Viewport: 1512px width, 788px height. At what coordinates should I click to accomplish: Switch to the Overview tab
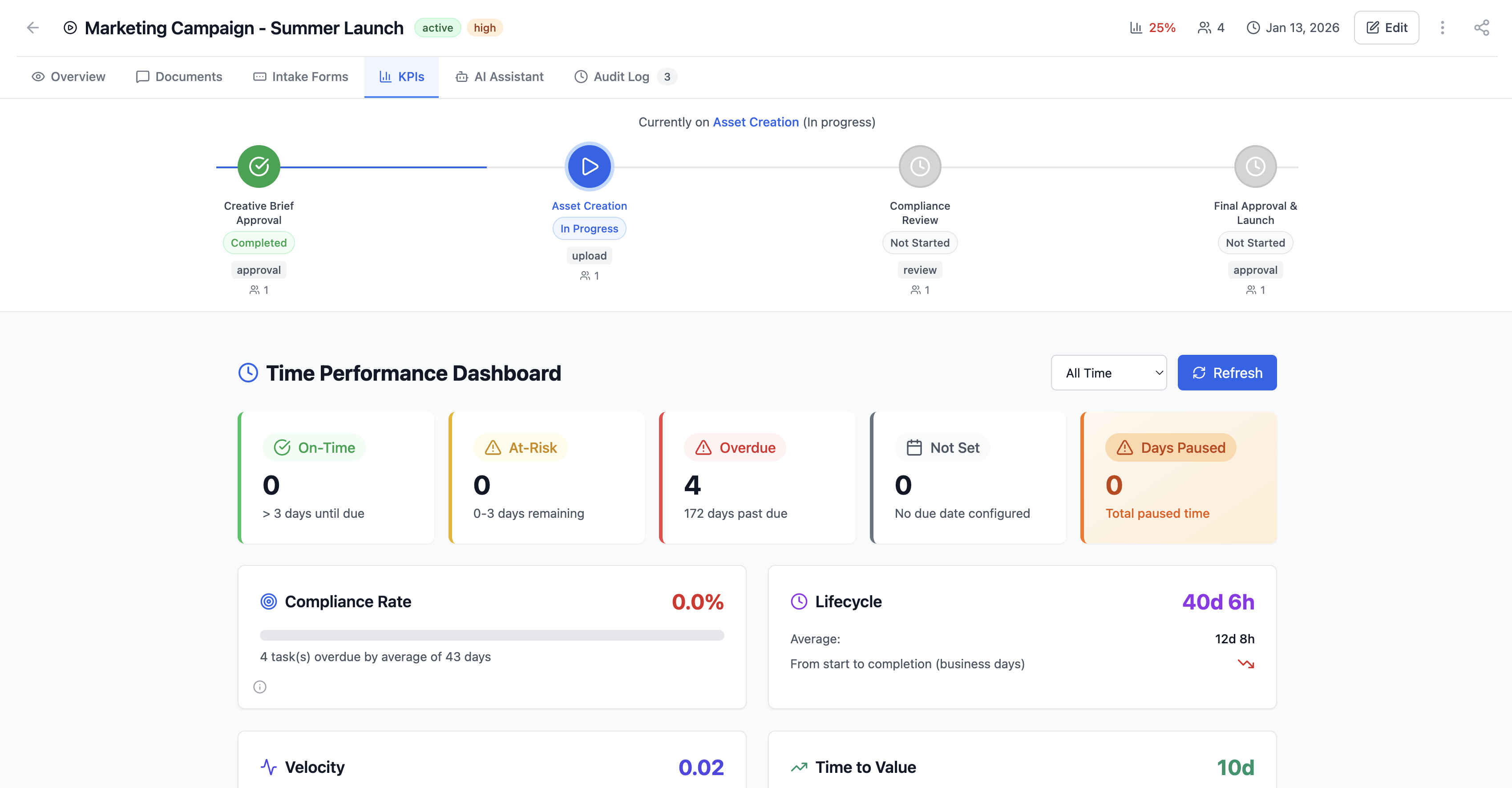(69, 77)
